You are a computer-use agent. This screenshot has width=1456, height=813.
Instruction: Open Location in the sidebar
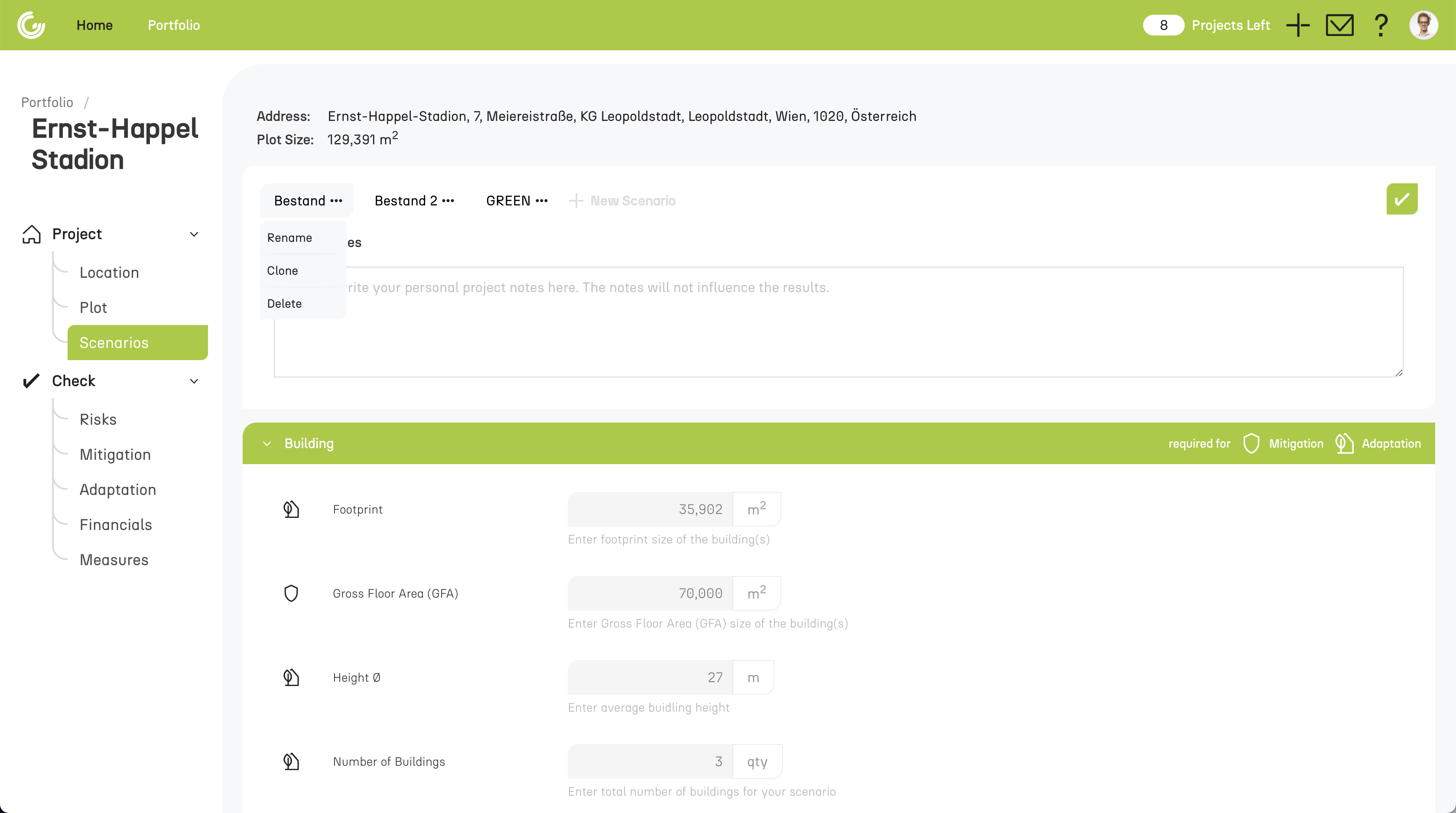click(x=109, y=273)
